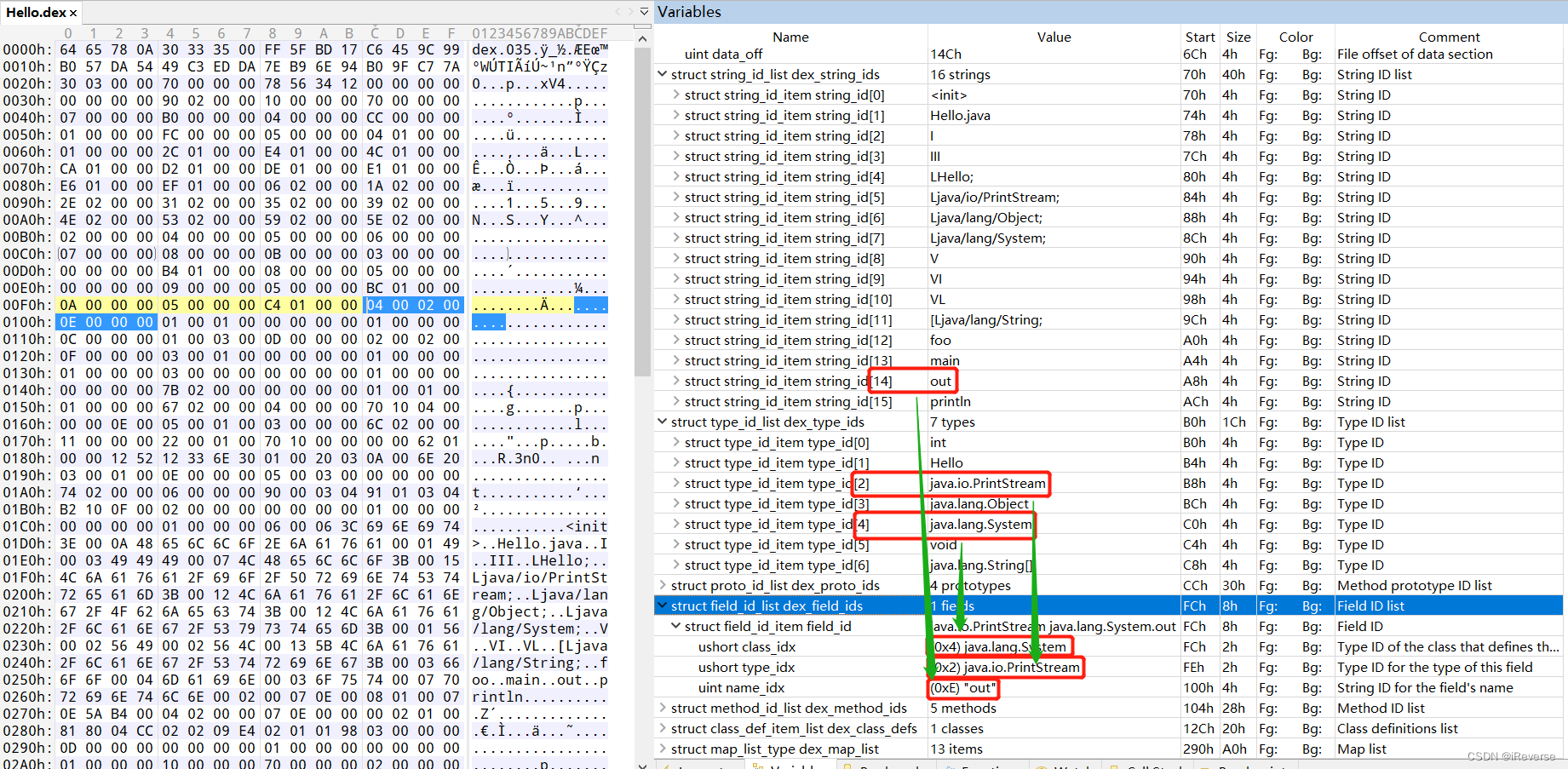Click hex address 0000h row label

coord(27,49)
